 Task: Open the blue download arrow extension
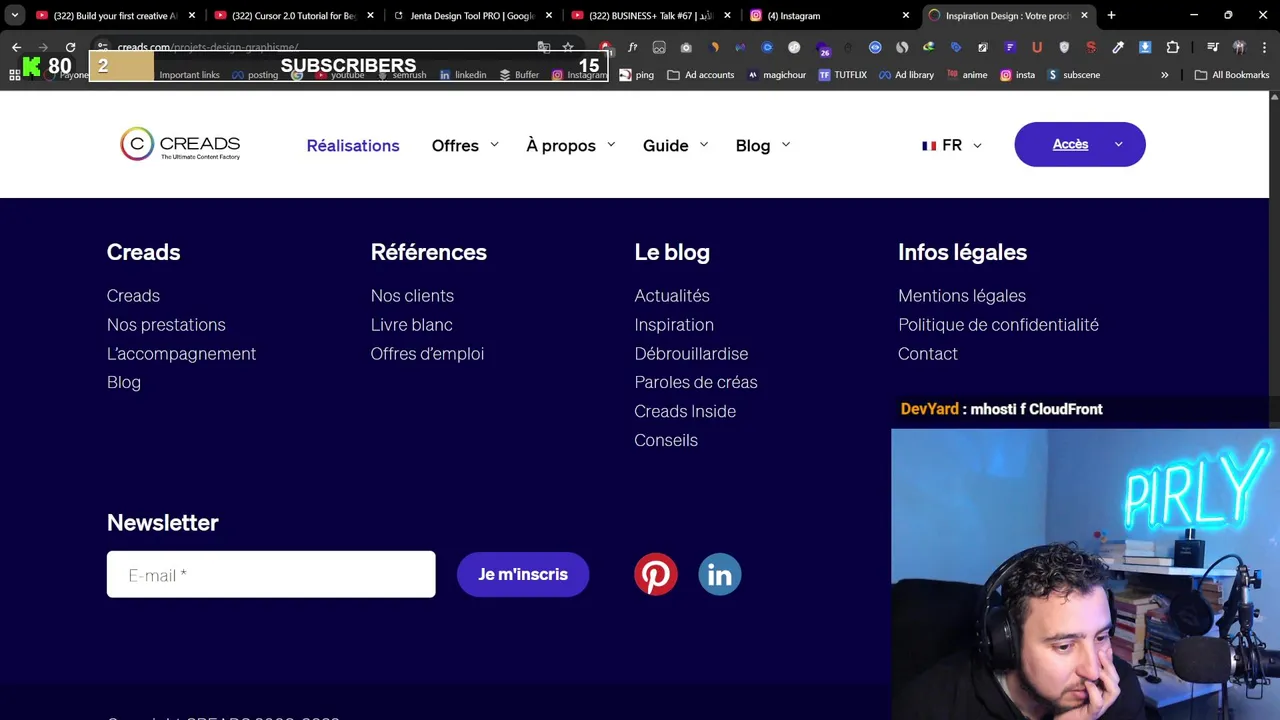(x=1145, y=47)
